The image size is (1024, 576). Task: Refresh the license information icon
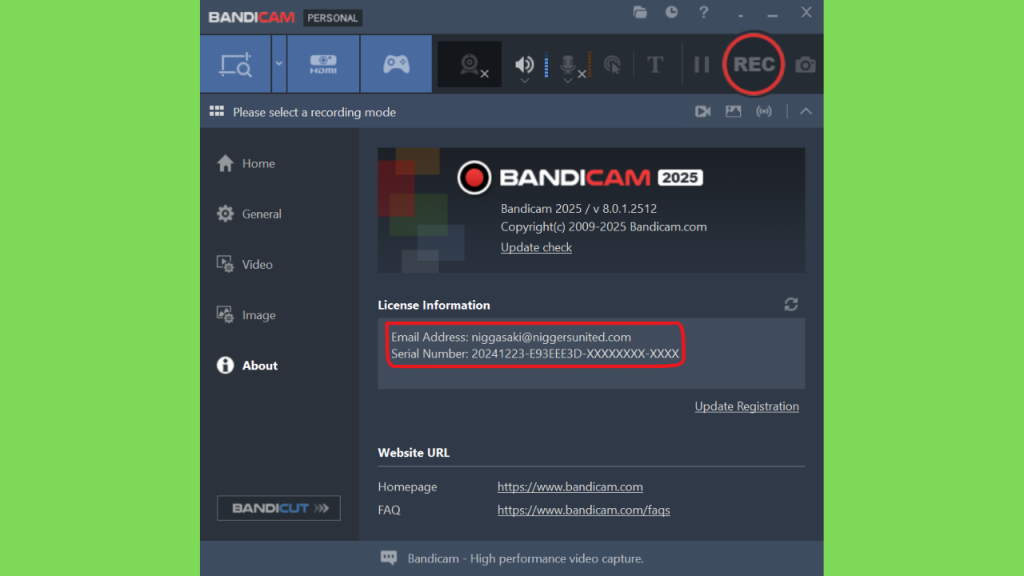point(791,304)
